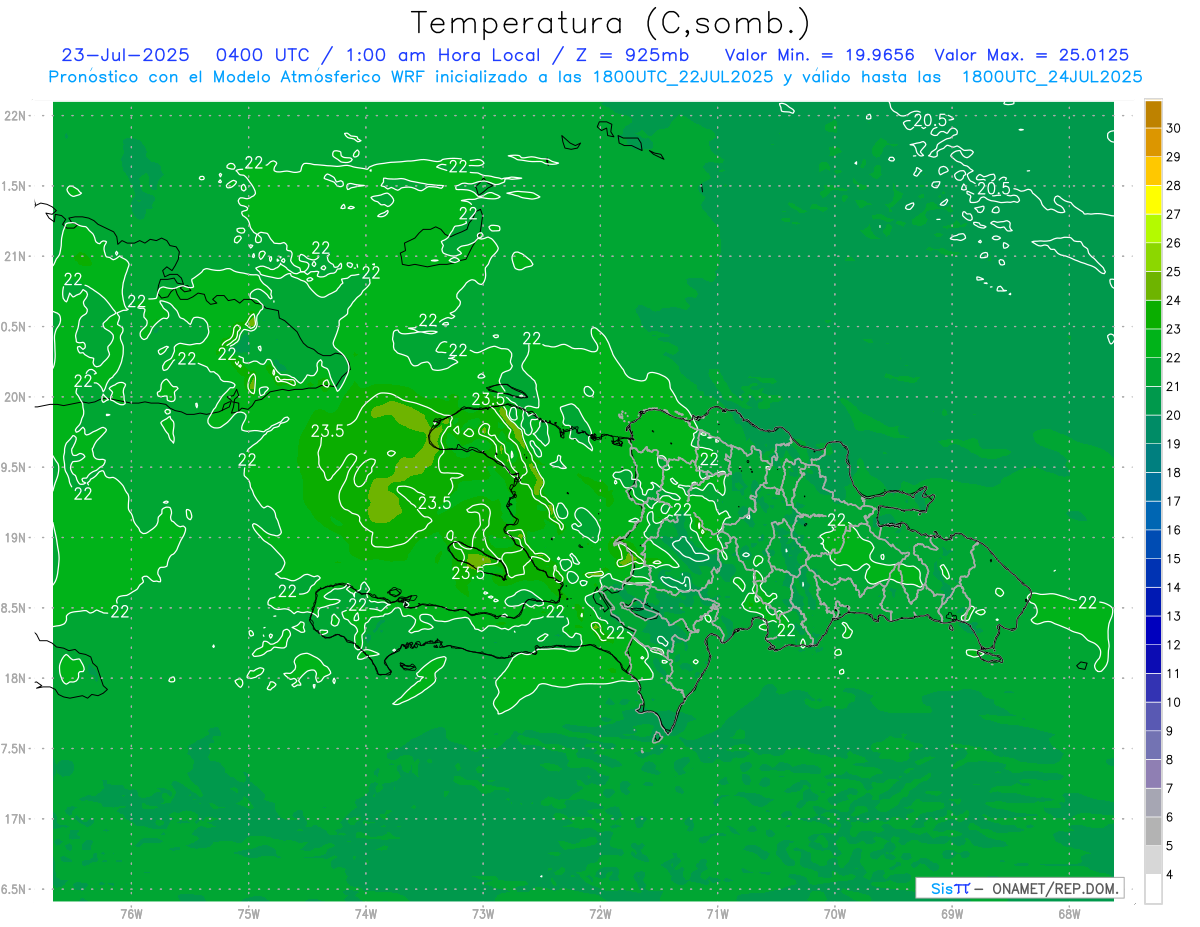
Task: Click the '69W' longitude axis label
Action: pyautogui.click(x=951, y=914)
